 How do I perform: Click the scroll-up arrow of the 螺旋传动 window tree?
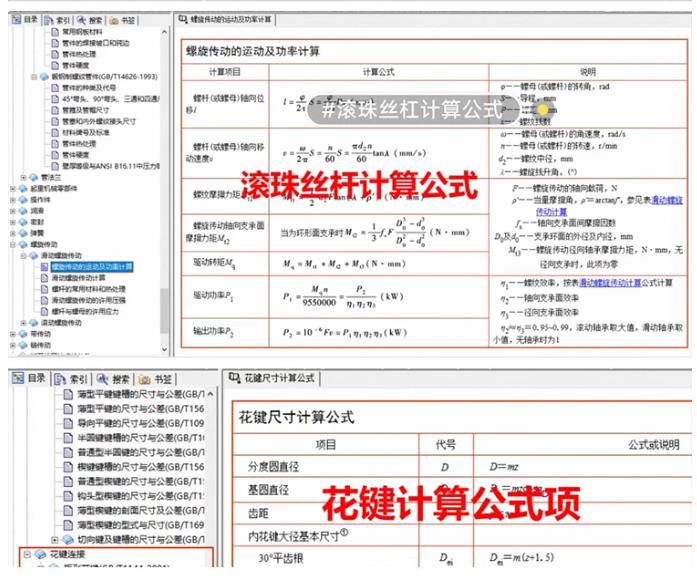[x=164, y=32]
